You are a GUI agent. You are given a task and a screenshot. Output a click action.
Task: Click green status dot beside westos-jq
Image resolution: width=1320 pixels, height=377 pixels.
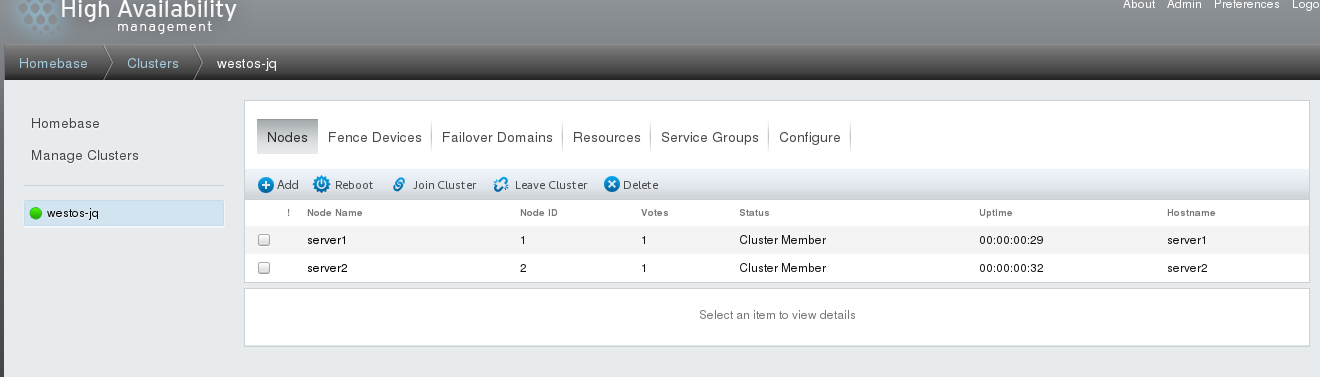(37, 213)
